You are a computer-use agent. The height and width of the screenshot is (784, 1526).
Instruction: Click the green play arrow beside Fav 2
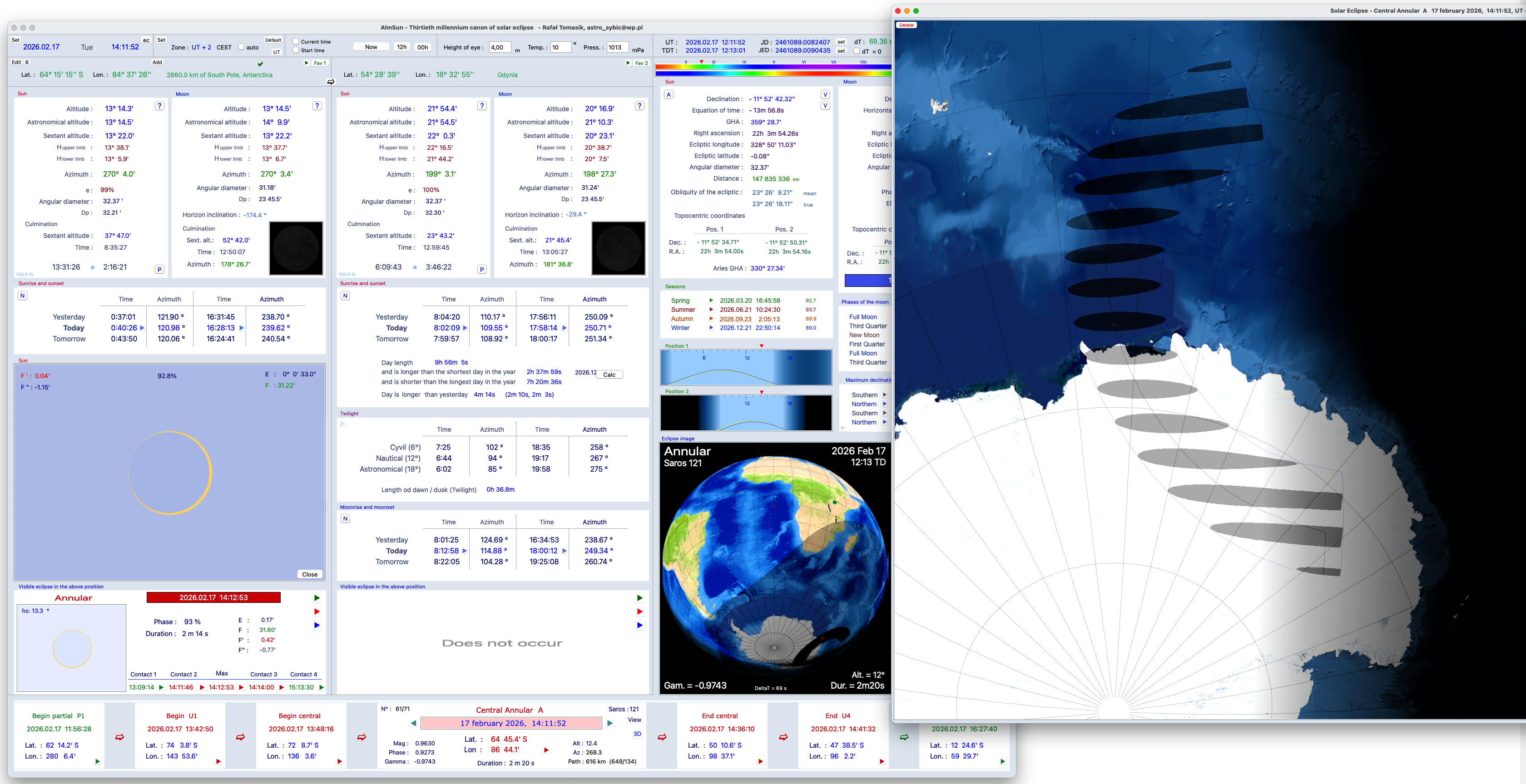point(628,63)
